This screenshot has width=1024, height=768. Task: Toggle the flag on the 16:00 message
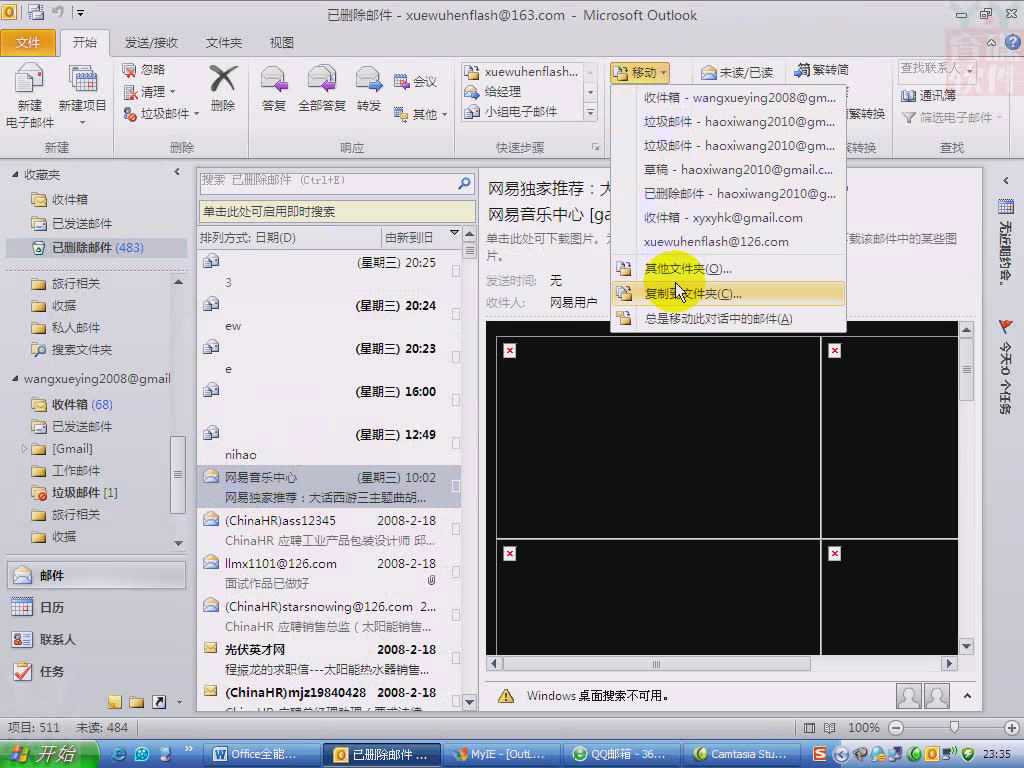(456, 400)
